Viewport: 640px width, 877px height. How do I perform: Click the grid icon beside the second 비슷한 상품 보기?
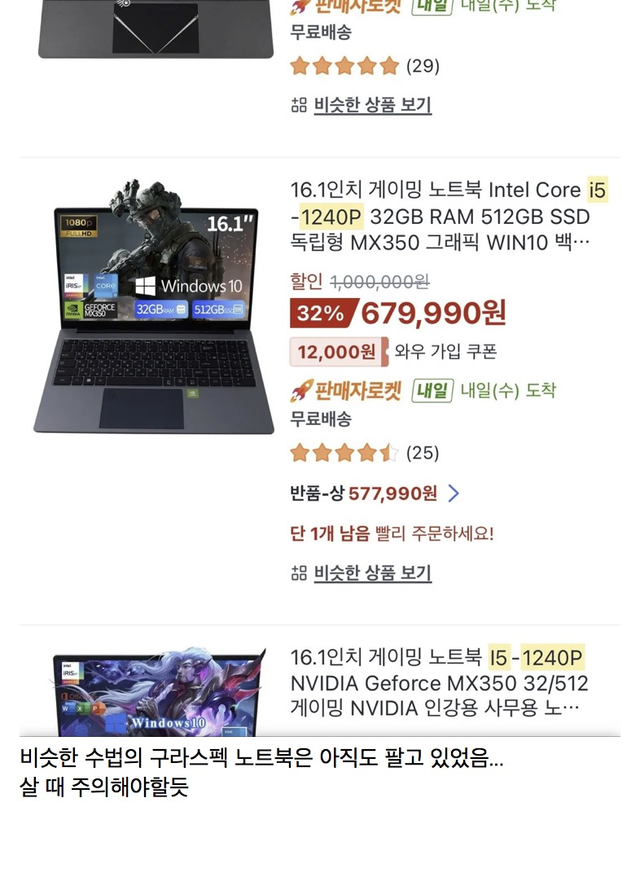coord(299,573)
